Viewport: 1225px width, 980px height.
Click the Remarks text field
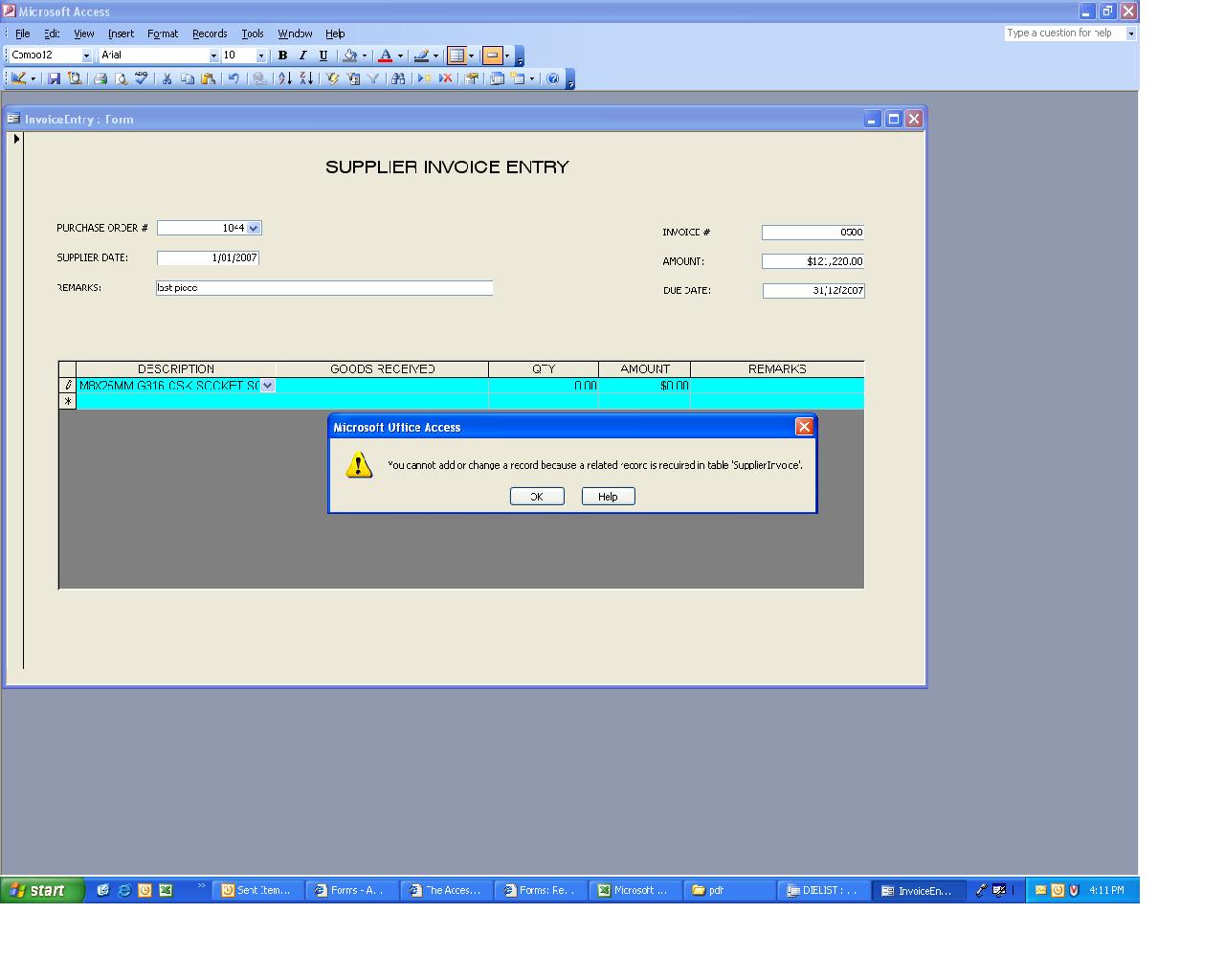coord(324,287)
